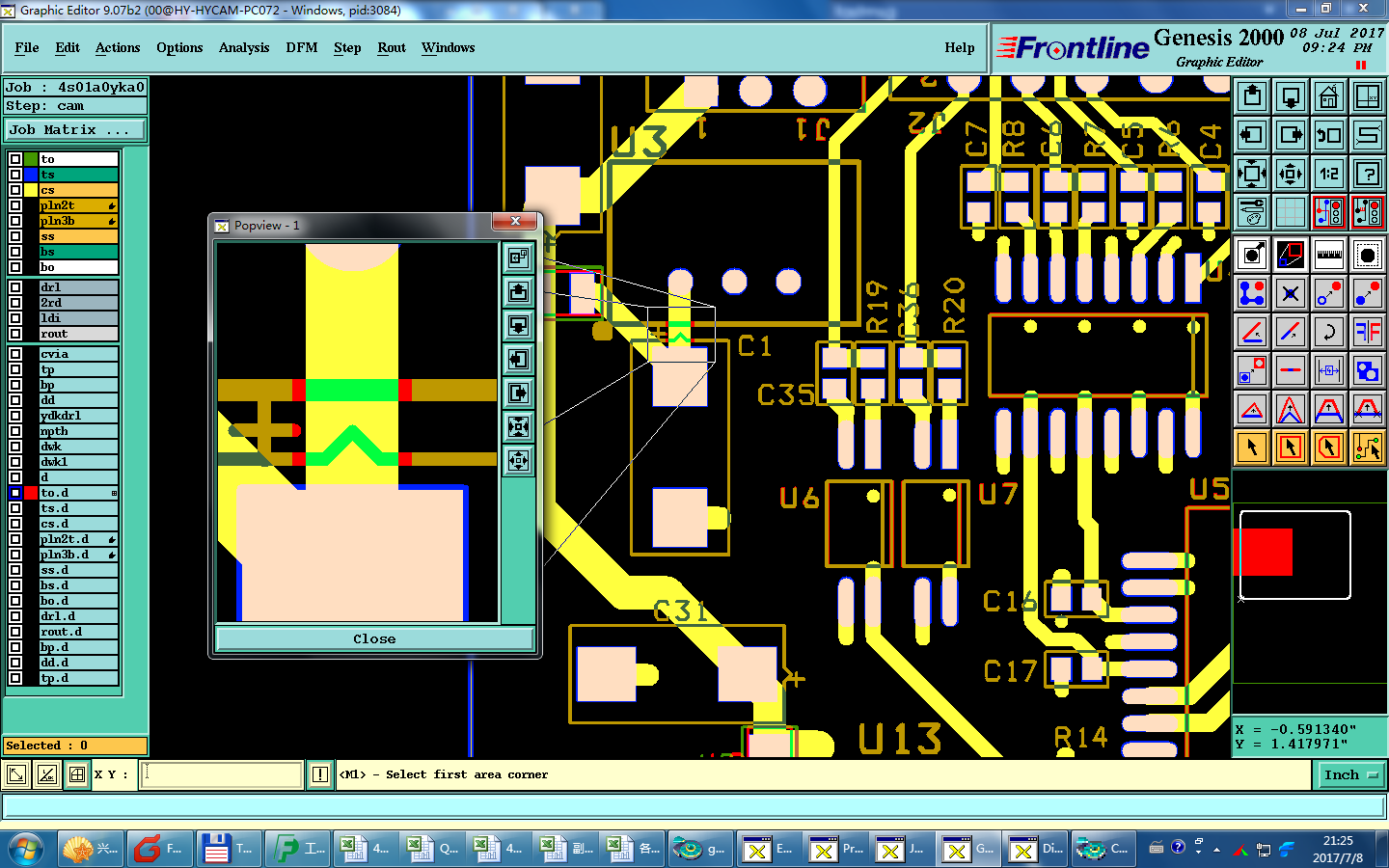Open the Analysis menu
This screenshot has height=868, width=1389.
(244, 47)
